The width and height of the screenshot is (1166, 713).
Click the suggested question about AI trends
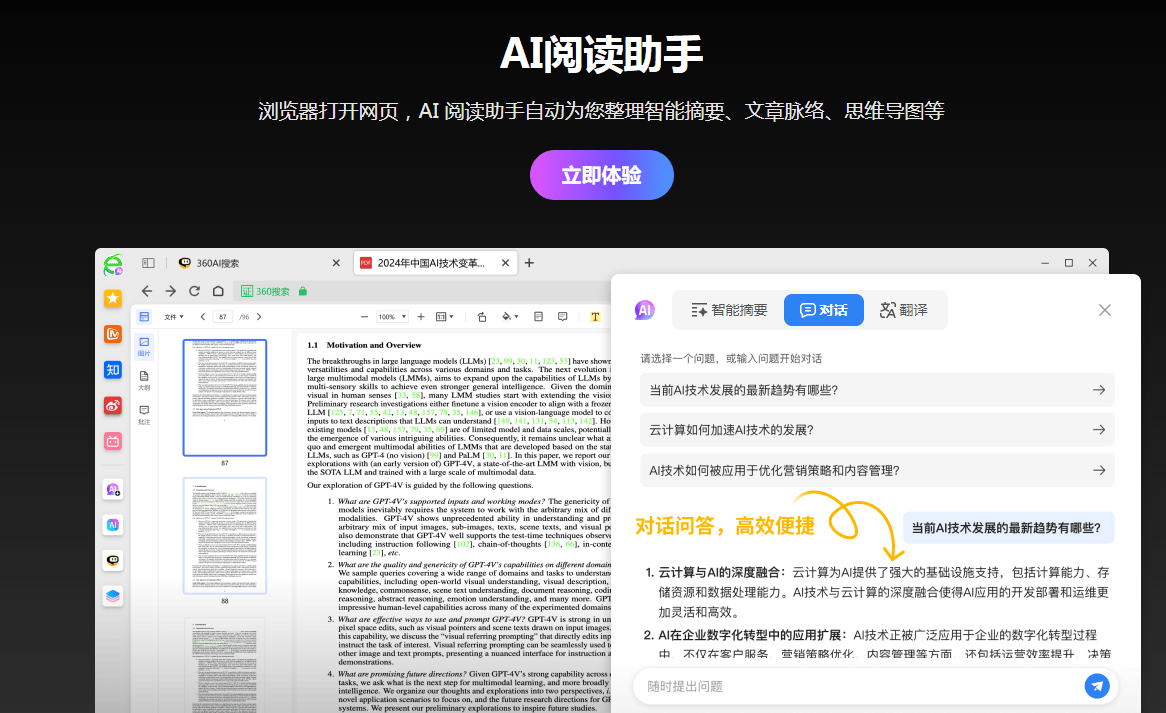[877, 390]
